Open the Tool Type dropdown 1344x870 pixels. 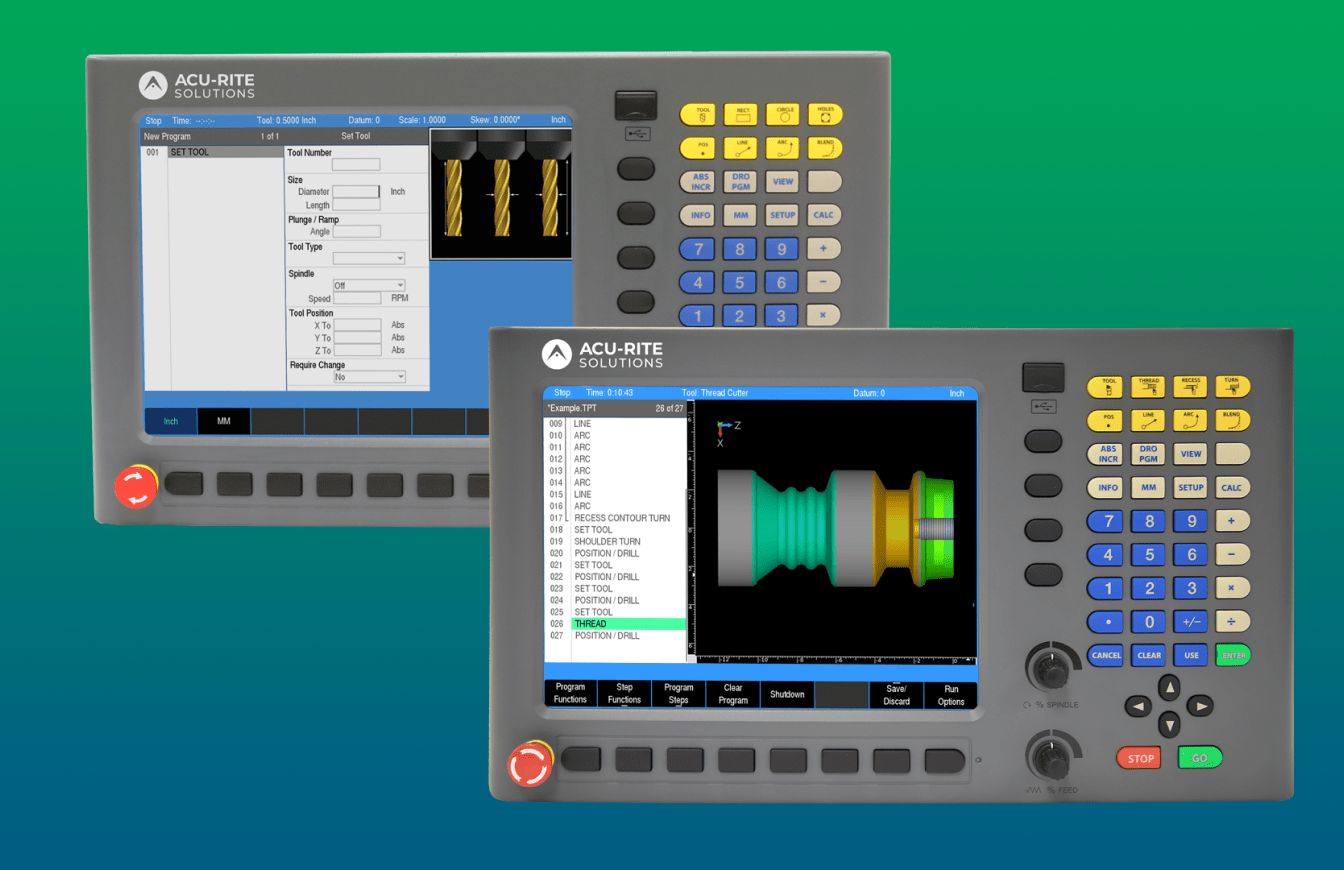368,258
